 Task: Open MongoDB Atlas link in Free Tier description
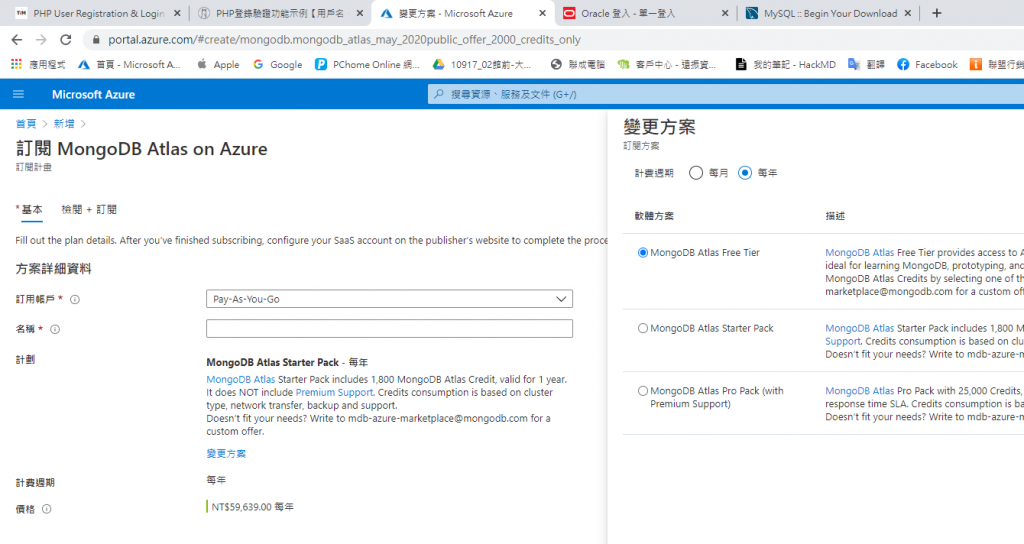[859, 253]
